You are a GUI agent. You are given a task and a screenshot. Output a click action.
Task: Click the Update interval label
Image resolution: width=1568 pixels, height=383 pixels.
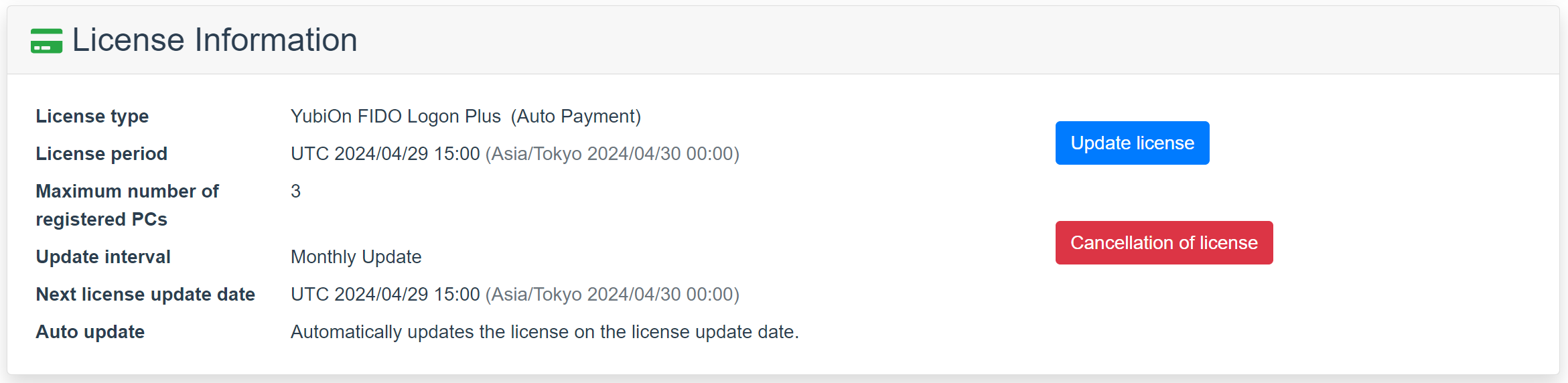pyautogui.click(x=103, y=257)
